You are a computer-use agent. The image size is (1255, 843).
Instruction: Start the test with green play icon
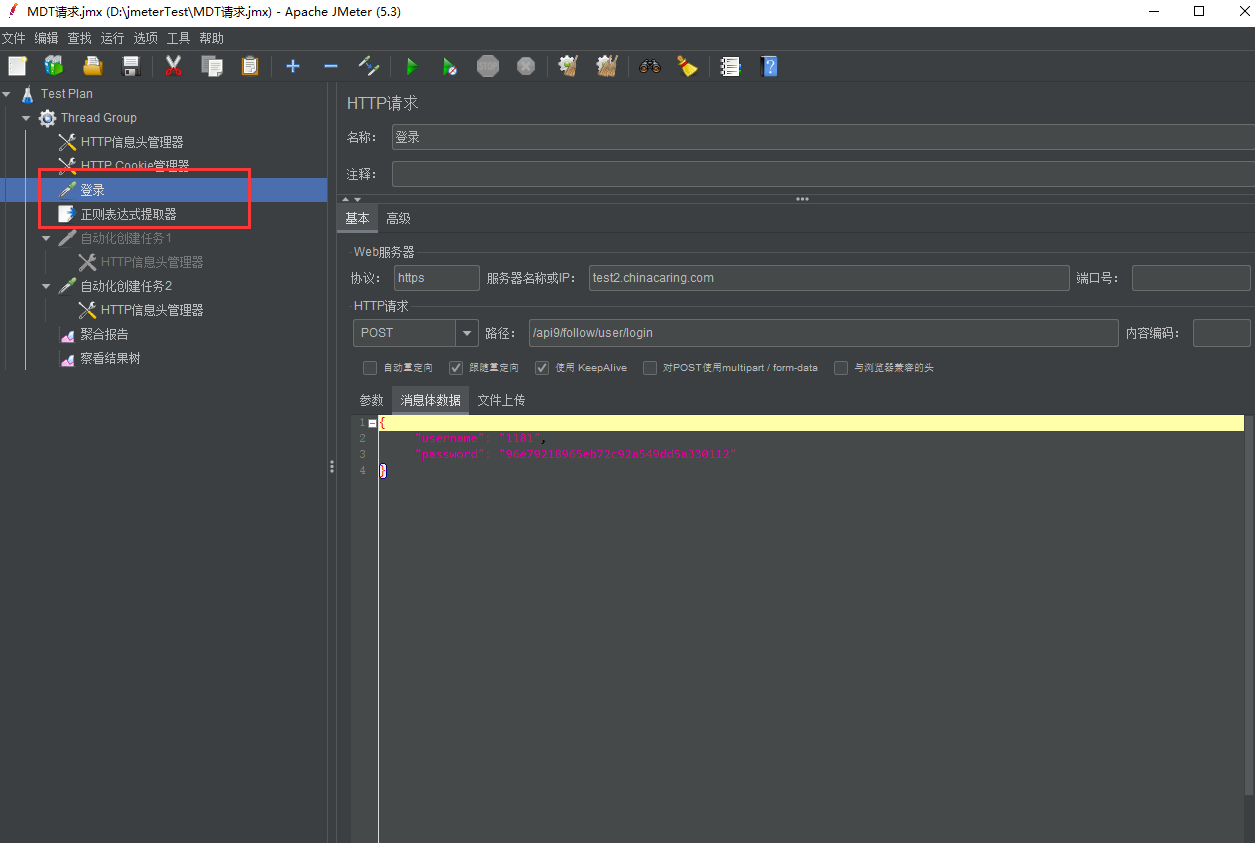coord(411,66)
